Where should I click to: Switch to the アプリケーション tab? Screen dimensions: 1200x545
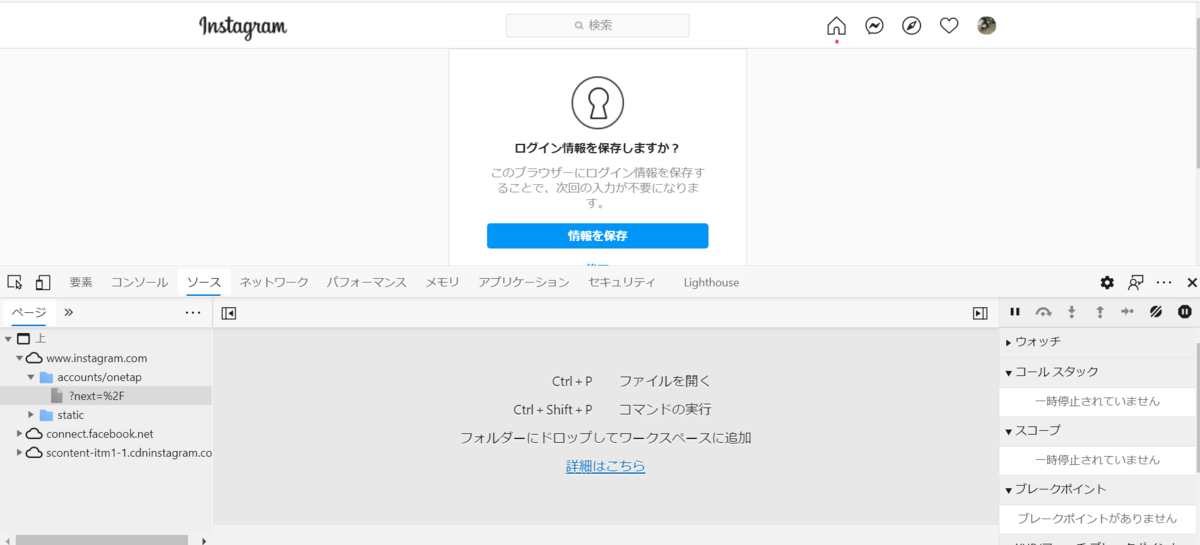(524, 282)
